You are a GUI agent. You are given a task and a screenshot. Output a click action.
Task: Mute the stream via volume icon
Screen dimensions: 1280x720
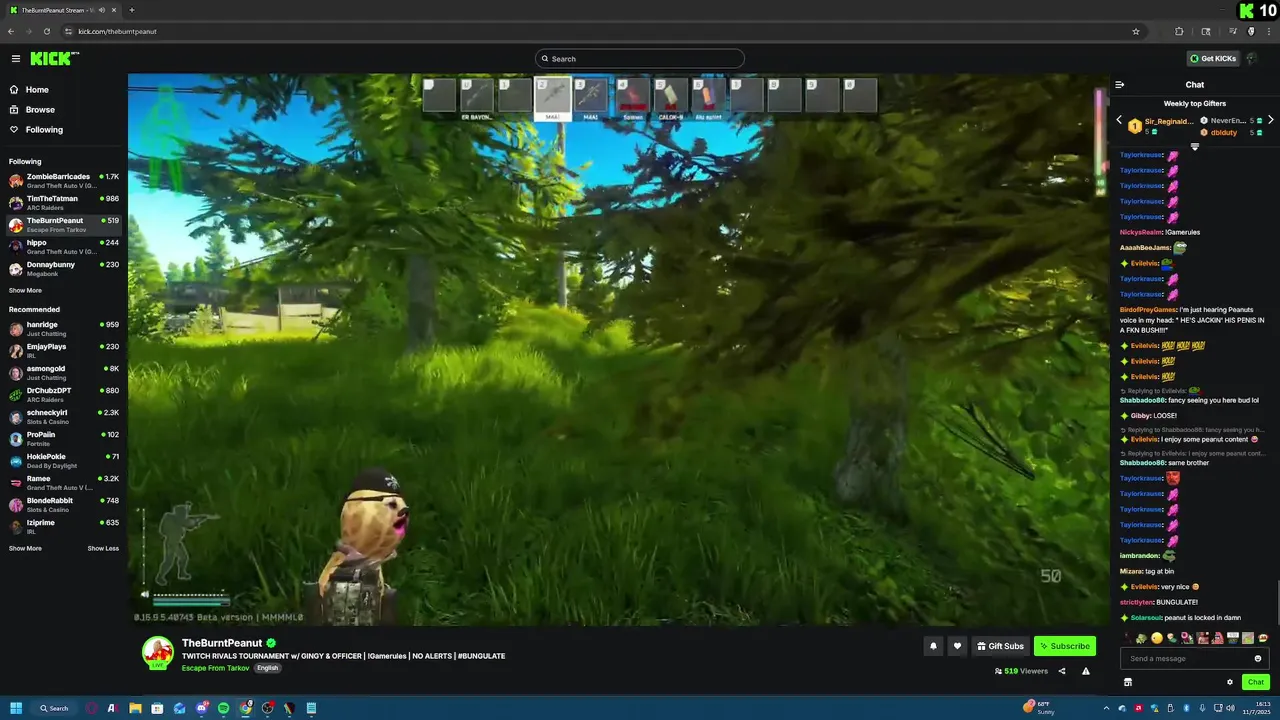click(x=144, y=594)
